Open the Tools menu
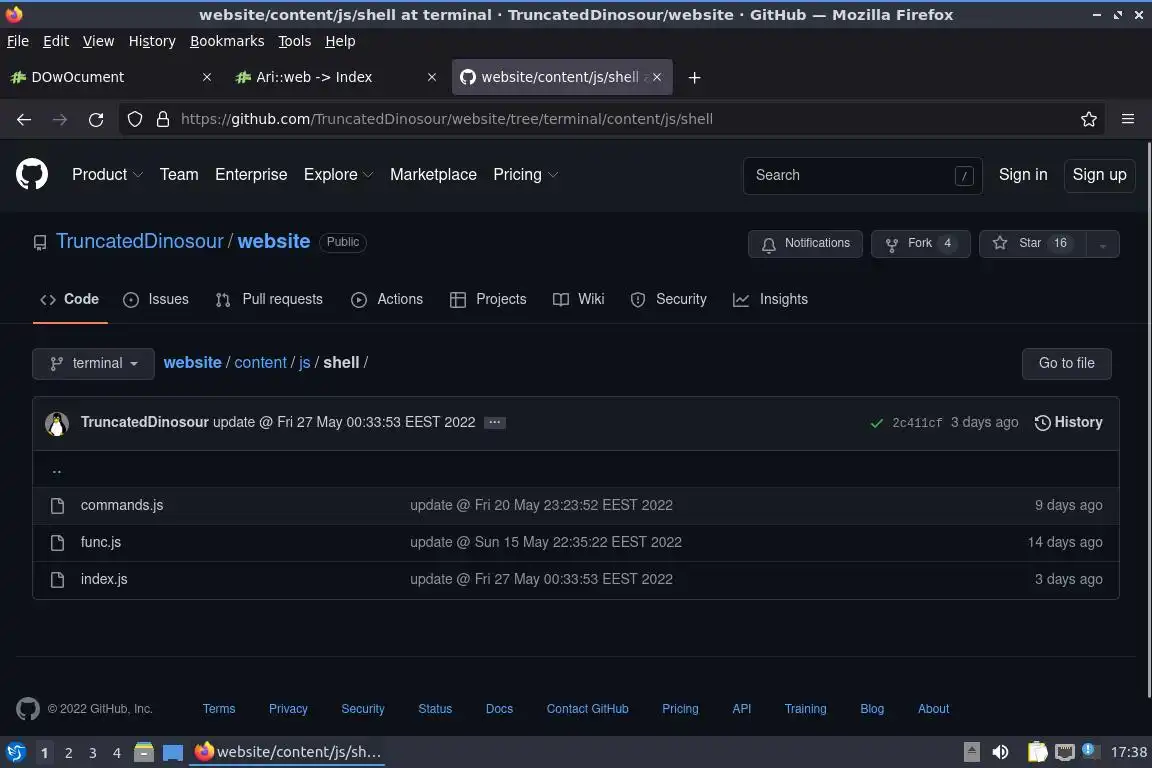Screen dimensions: 1152x768 pyautogui.click(x=295, y=41)
